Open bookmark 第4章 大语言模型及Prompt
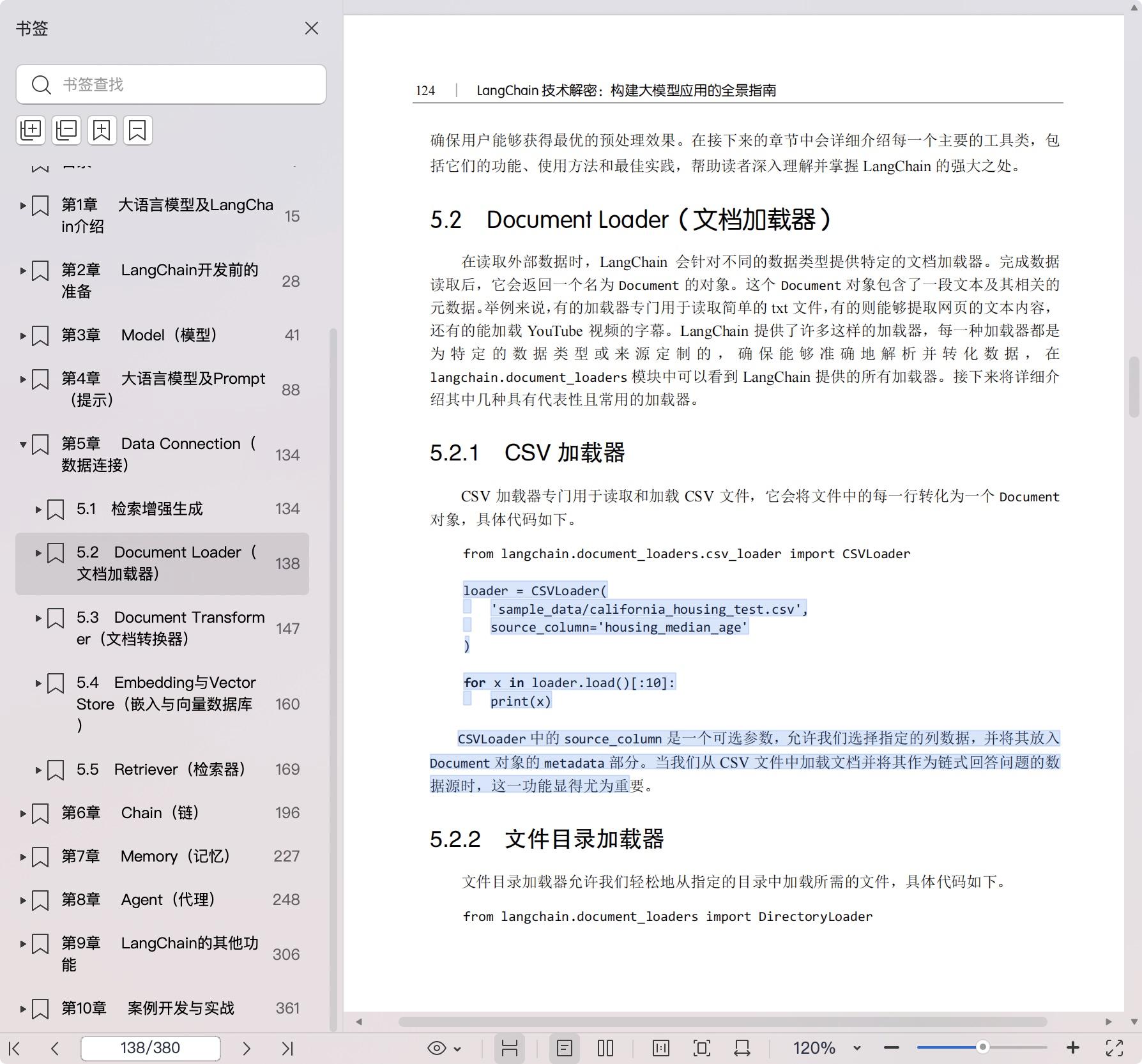Viewport: 1142px width, 1064px height. [x=163, y=389]
